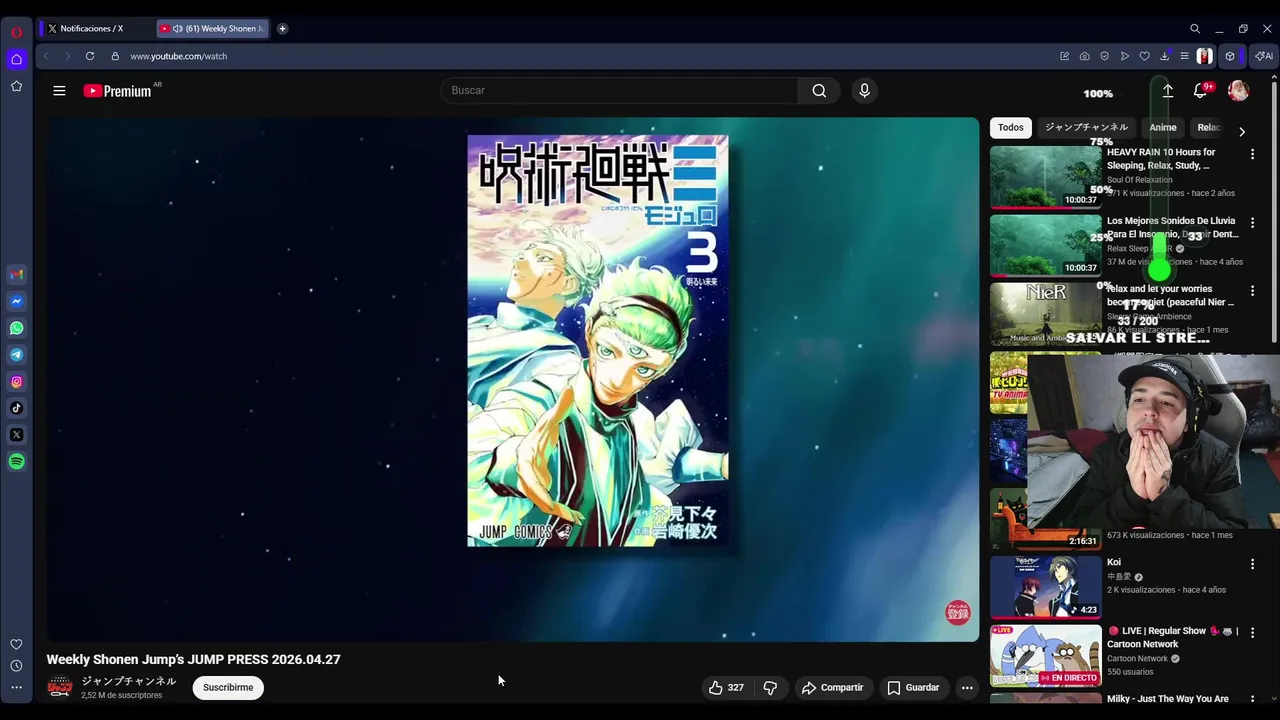
Task: Share the video via Compartir
Action: coord(832,688)
